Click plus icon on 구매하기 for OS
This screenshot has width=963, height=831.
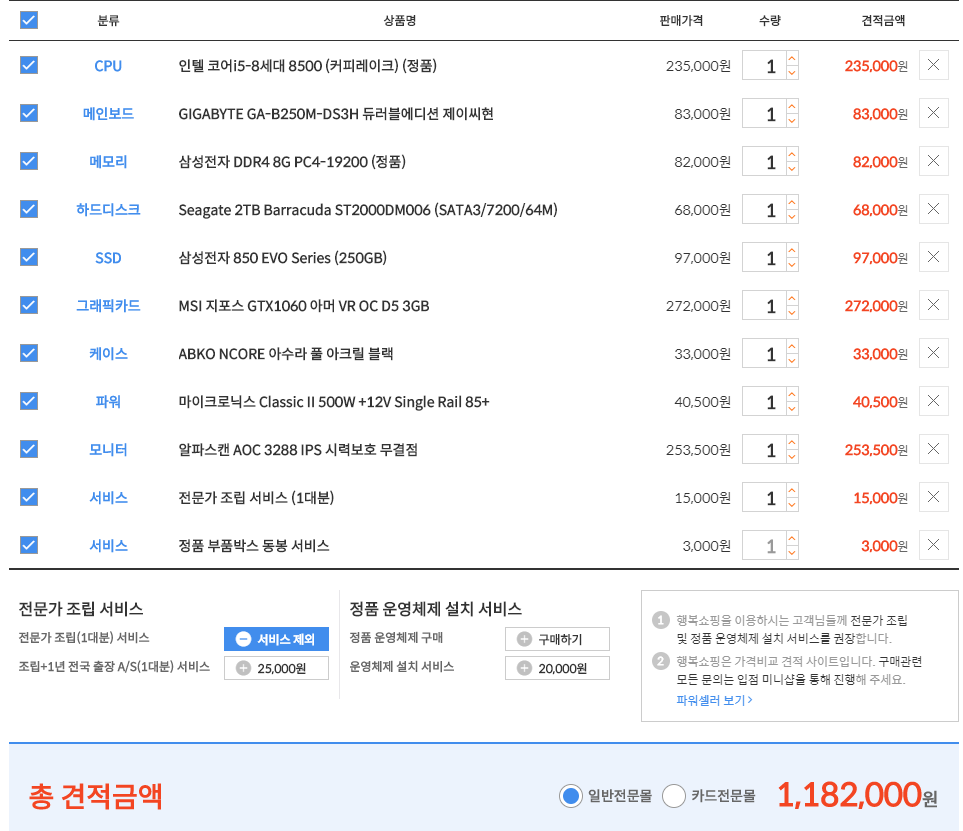pyautogui.click(x=524, y=640)
